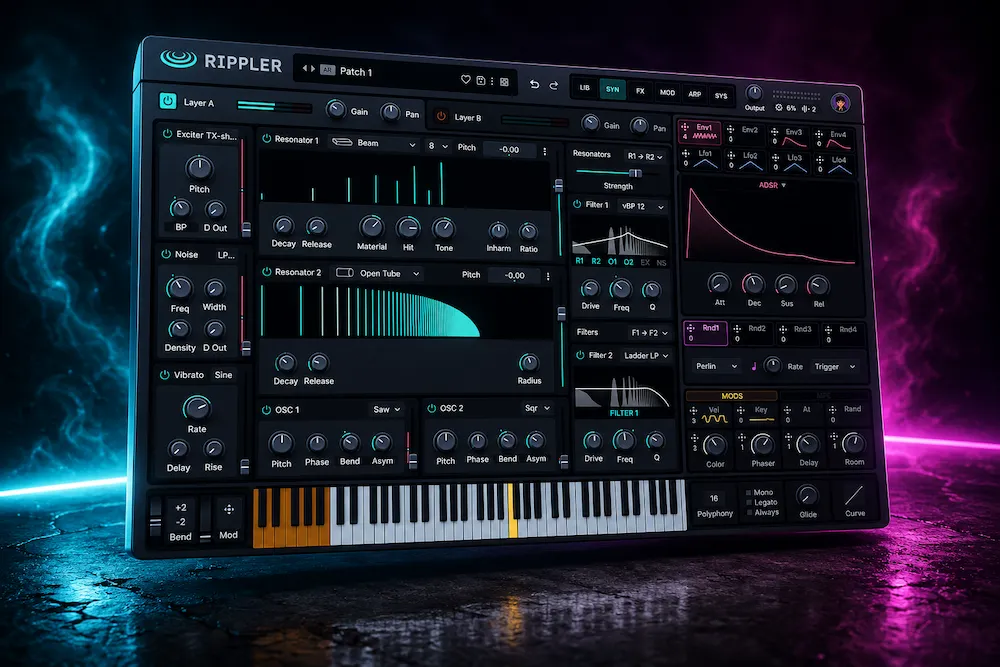This screenshot has width=1000, height=667.
Task: Click the Output volume knob
Action: point(754,93)
